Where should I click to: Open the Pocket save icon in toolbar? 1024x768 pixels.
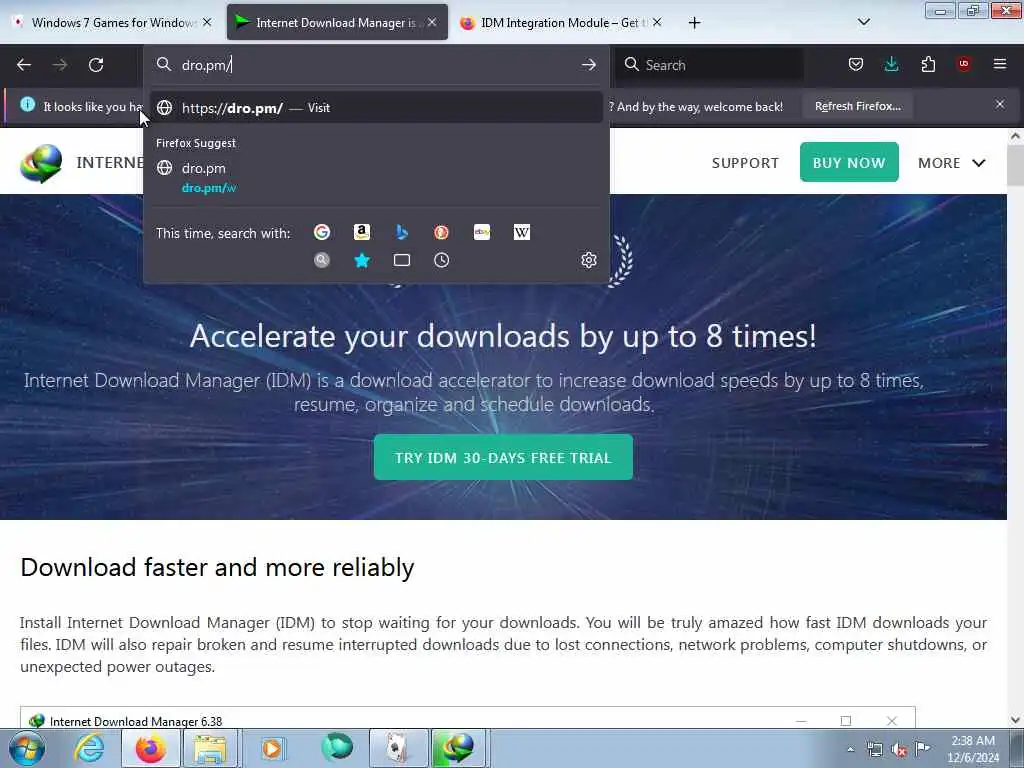click(856, 64)
